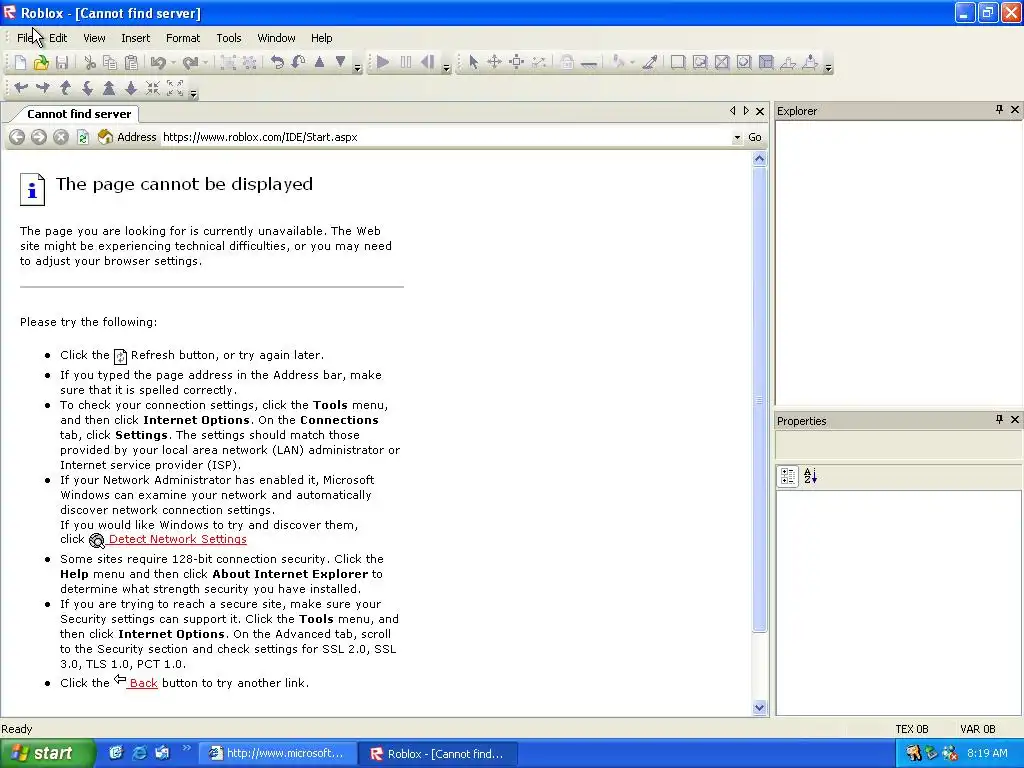Reset the simulation with rewind icon

point(427,63)
